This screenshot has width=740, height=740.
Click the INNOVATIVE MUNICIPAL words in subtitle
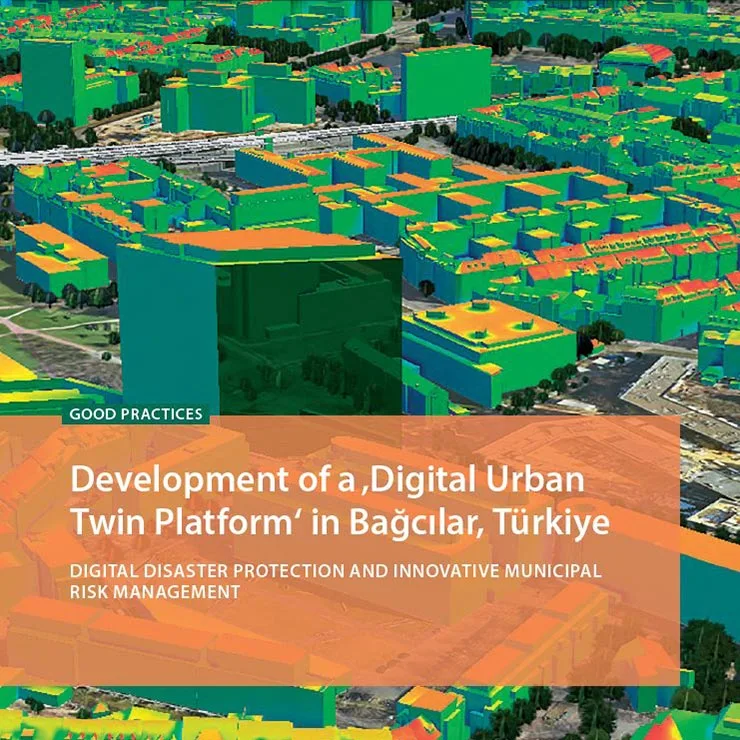[496, 571]
